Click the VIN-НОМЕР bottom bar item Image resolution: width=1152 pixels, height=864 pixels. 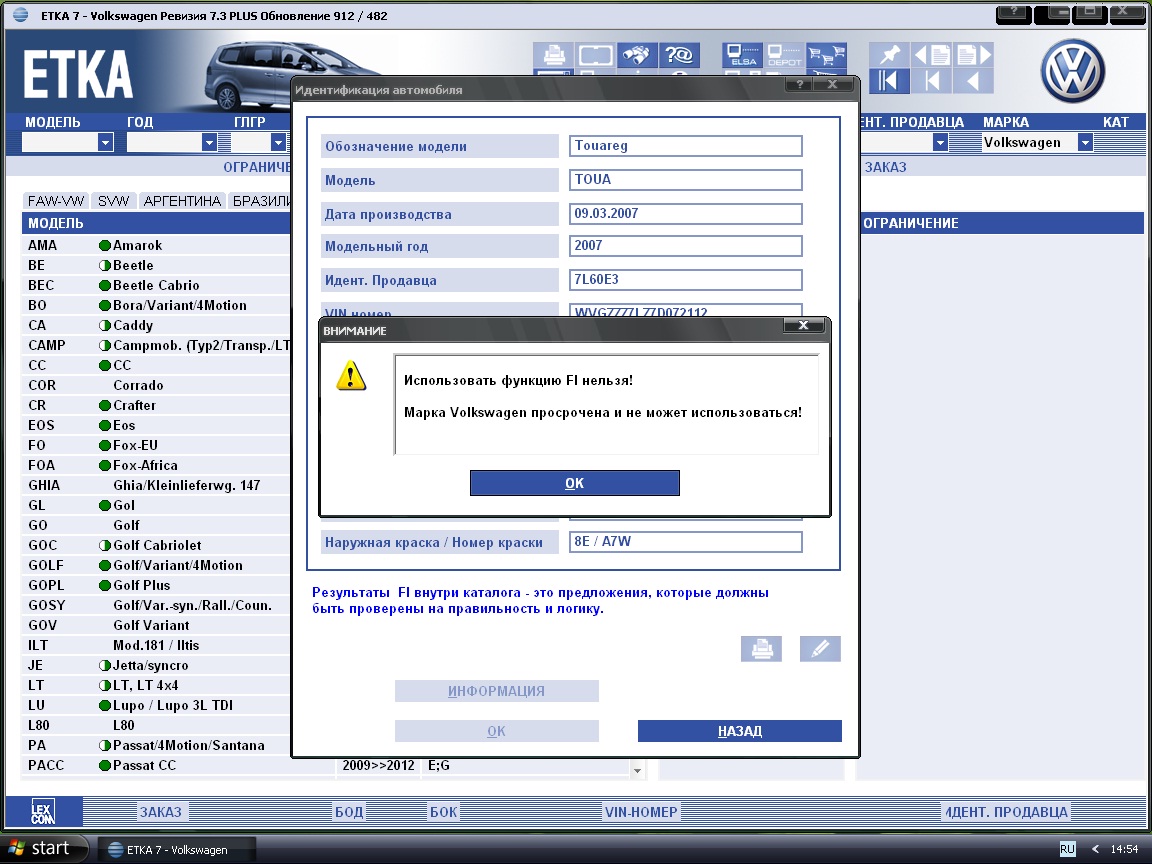(641, 812)
